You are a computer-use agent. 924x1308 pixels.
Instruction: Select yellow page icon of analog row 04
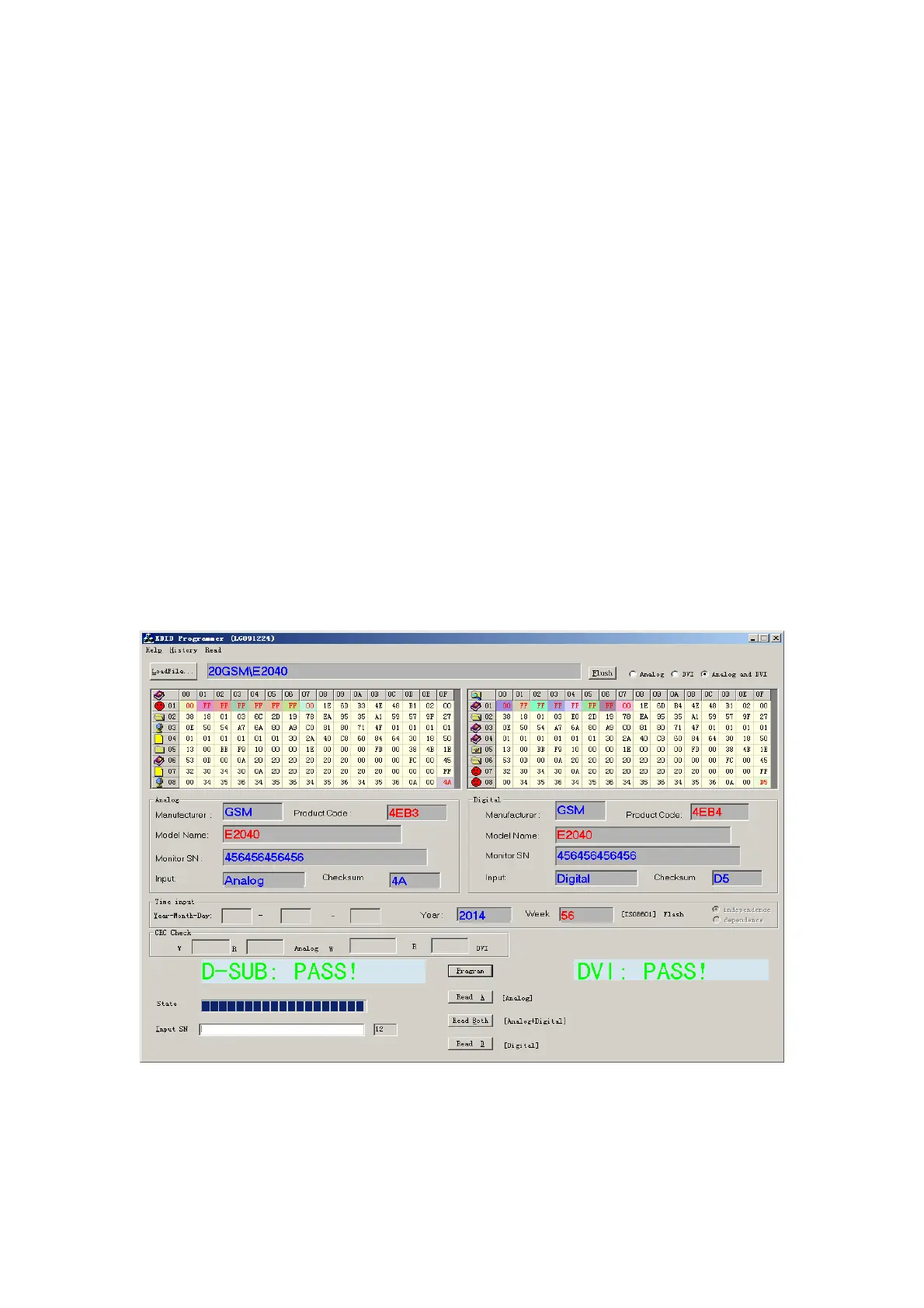[x=159, y=739]
